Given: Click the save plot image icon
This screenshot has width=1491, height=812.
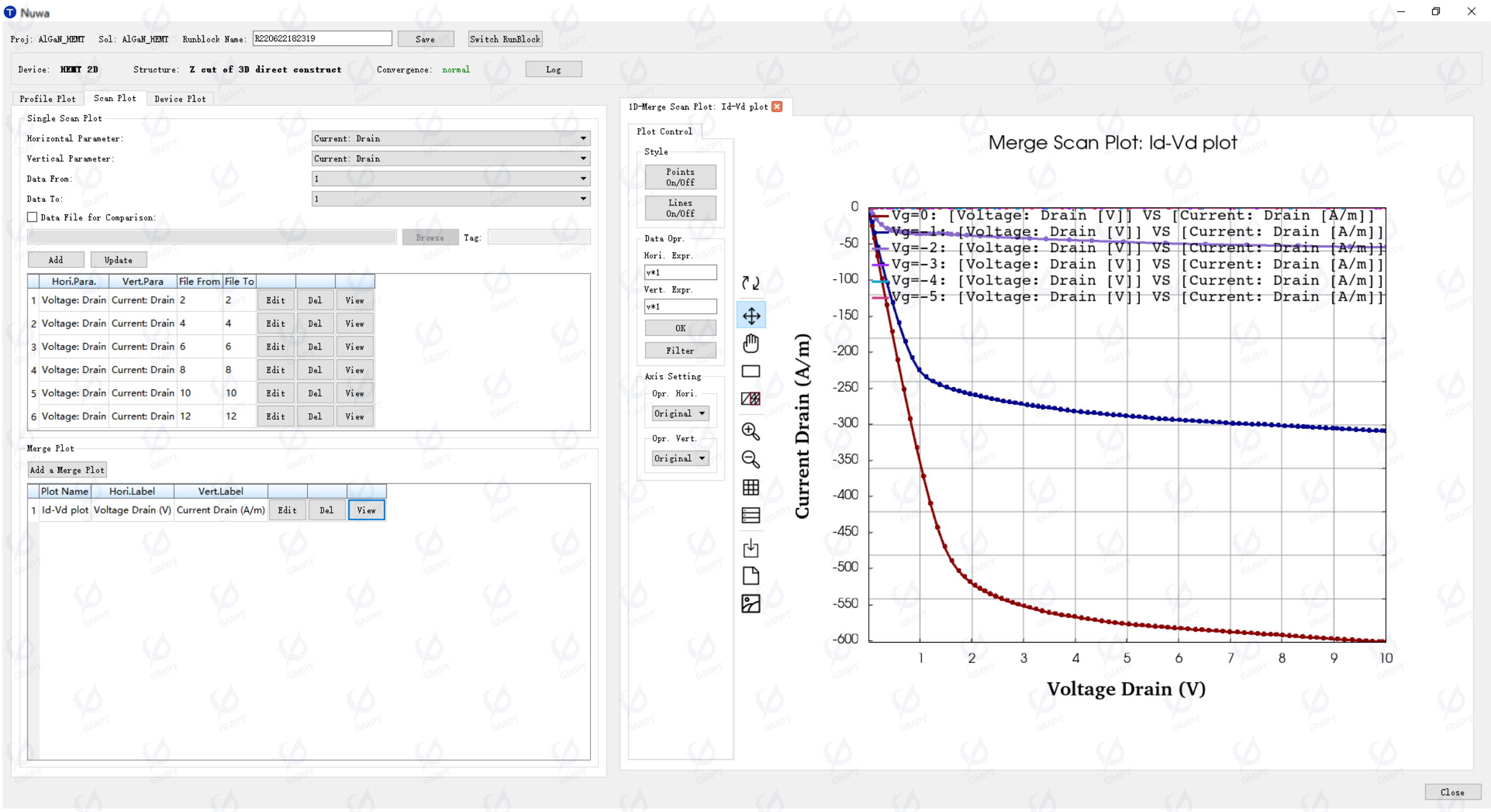Looking at the screenshot, I should (x=751, y=604).
